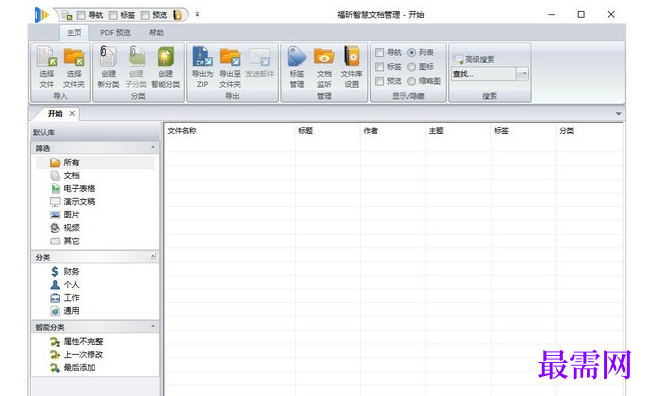Open the 通用 general category
Viewport: 650px width, 396px height.
coord(65,311)
